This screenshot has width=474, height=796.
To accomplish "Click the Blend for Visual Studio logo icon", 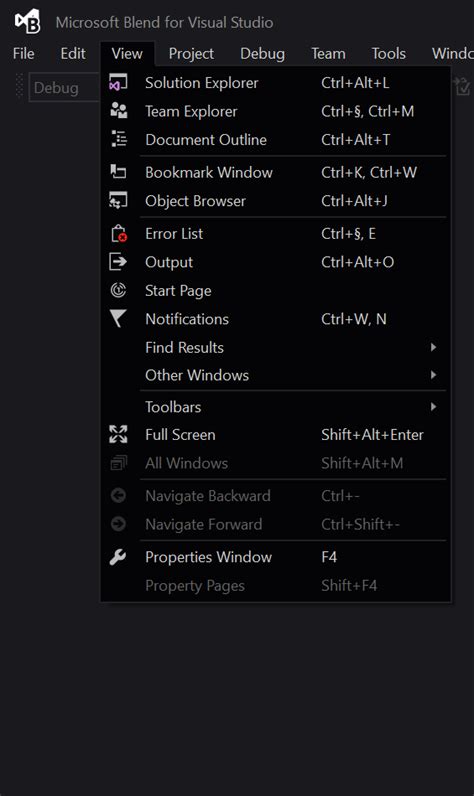I will [x=27, y=22].
